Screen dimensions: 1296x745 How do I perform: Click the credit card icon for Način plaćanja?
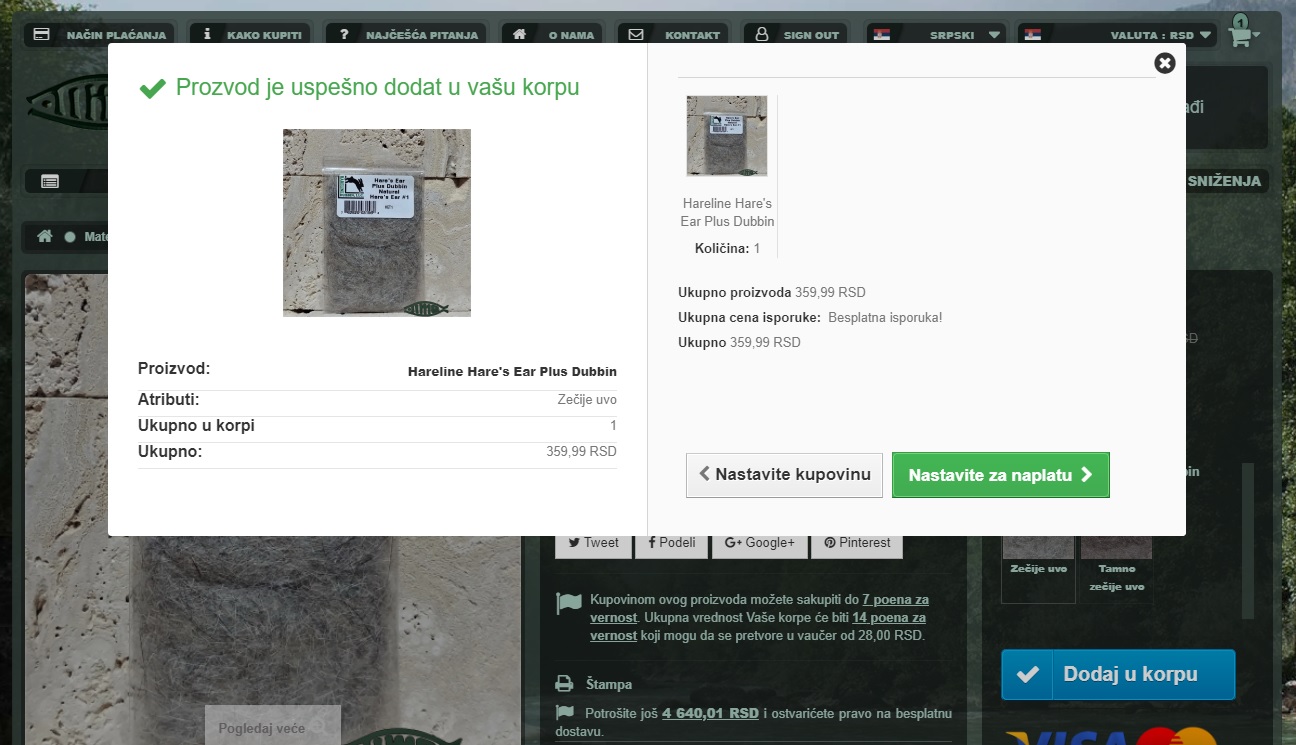[x=42, y=34]
